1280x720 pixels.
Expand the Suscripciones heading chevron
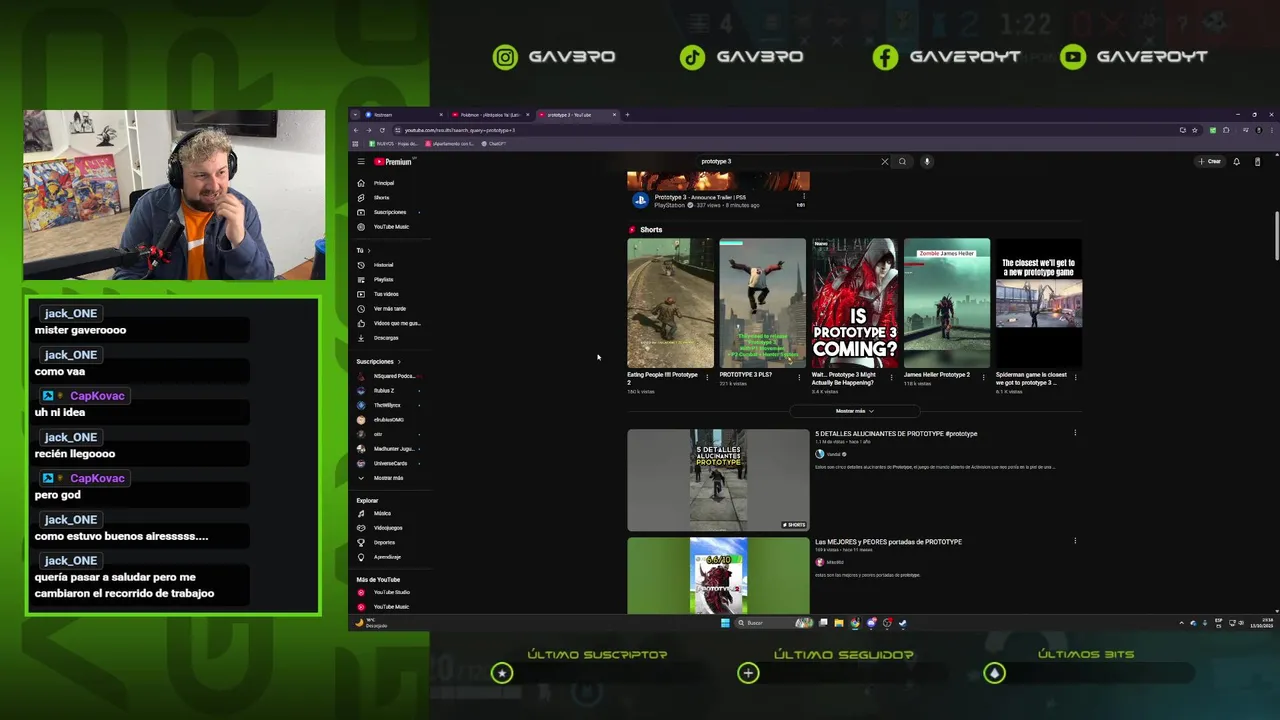tap(399, 361)
